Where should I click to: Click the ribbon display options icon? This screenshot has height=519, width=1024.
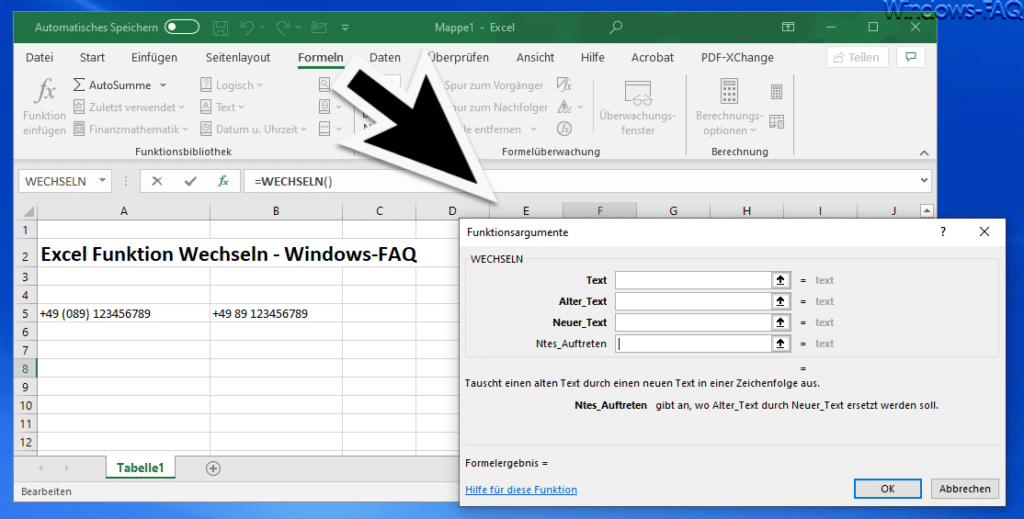[x=788, y=27]
